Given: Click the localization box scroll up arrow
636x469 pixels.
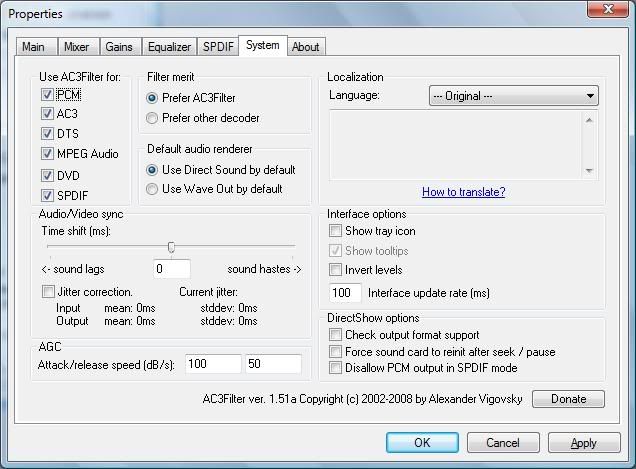Looking at the screenshot, I should tap(589, 120).
